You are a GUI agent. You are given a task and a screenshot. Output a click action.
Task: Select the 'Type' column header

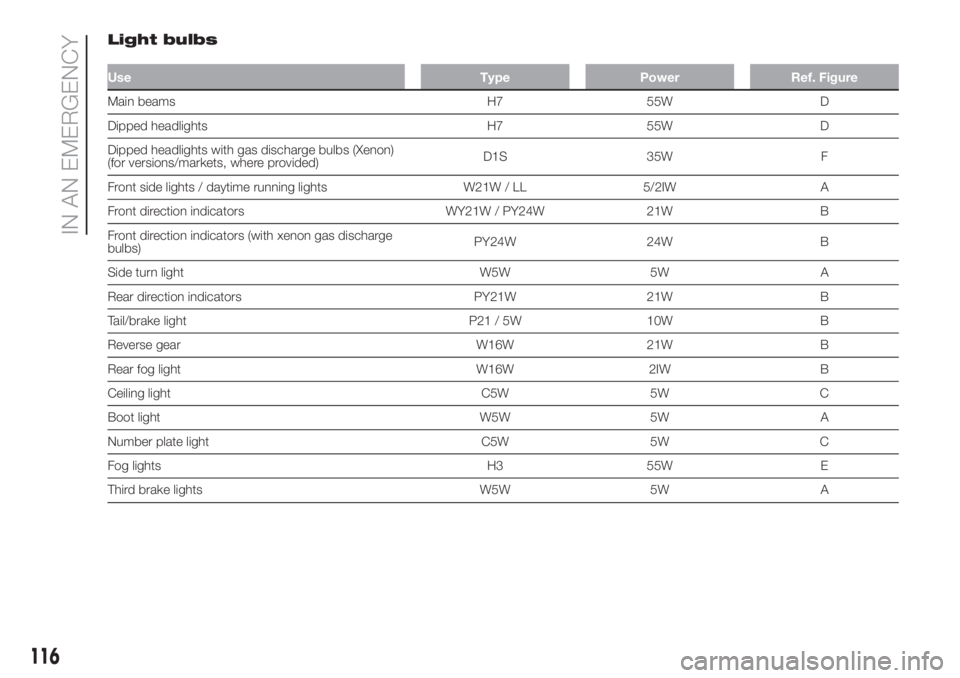[x=495, y=77]
